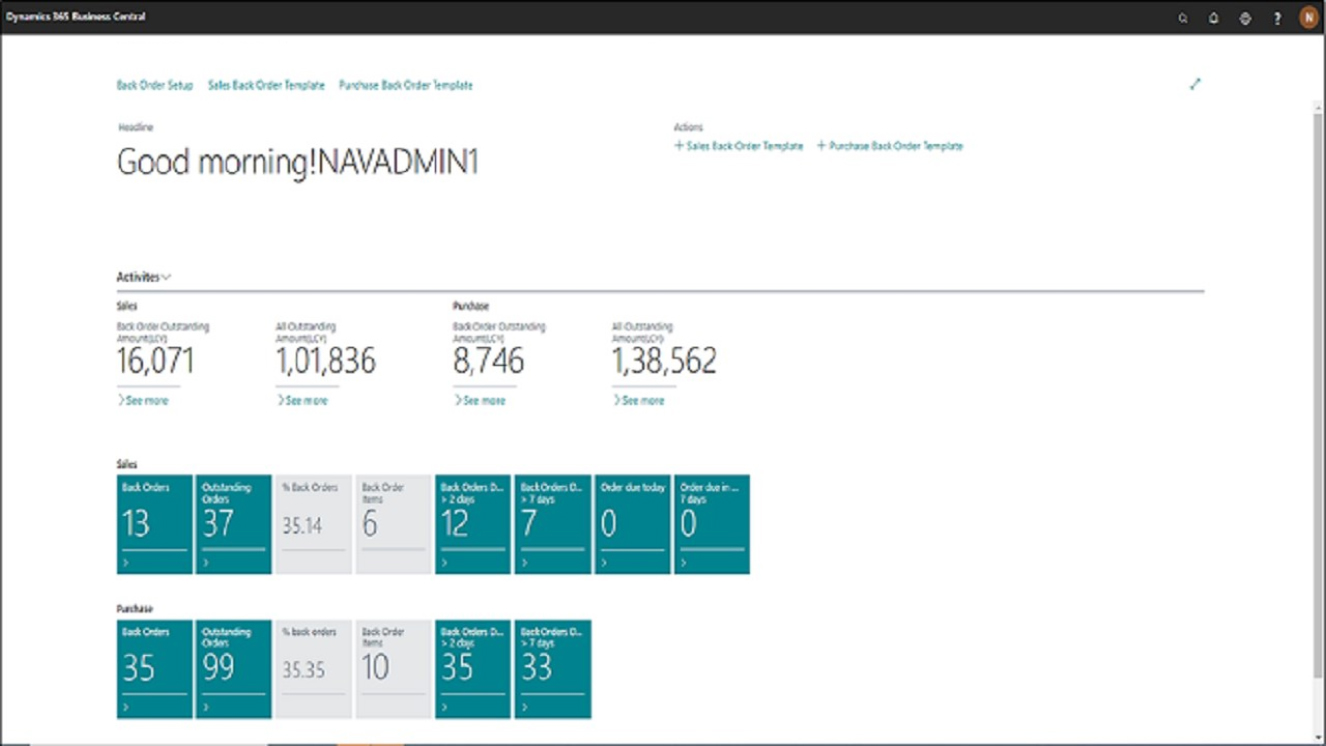Screen dimensions: 1326x746
Task: Open the settings gear icon
Action: point(1245,18)
